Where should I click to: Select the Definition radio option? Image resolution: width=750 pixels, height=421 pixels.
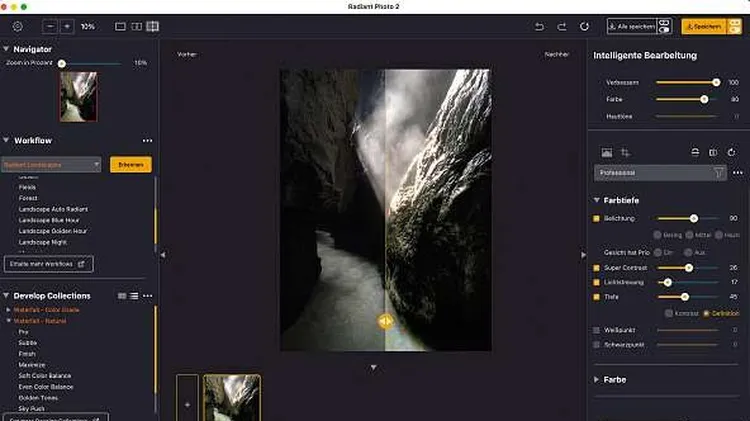(706, 313)
